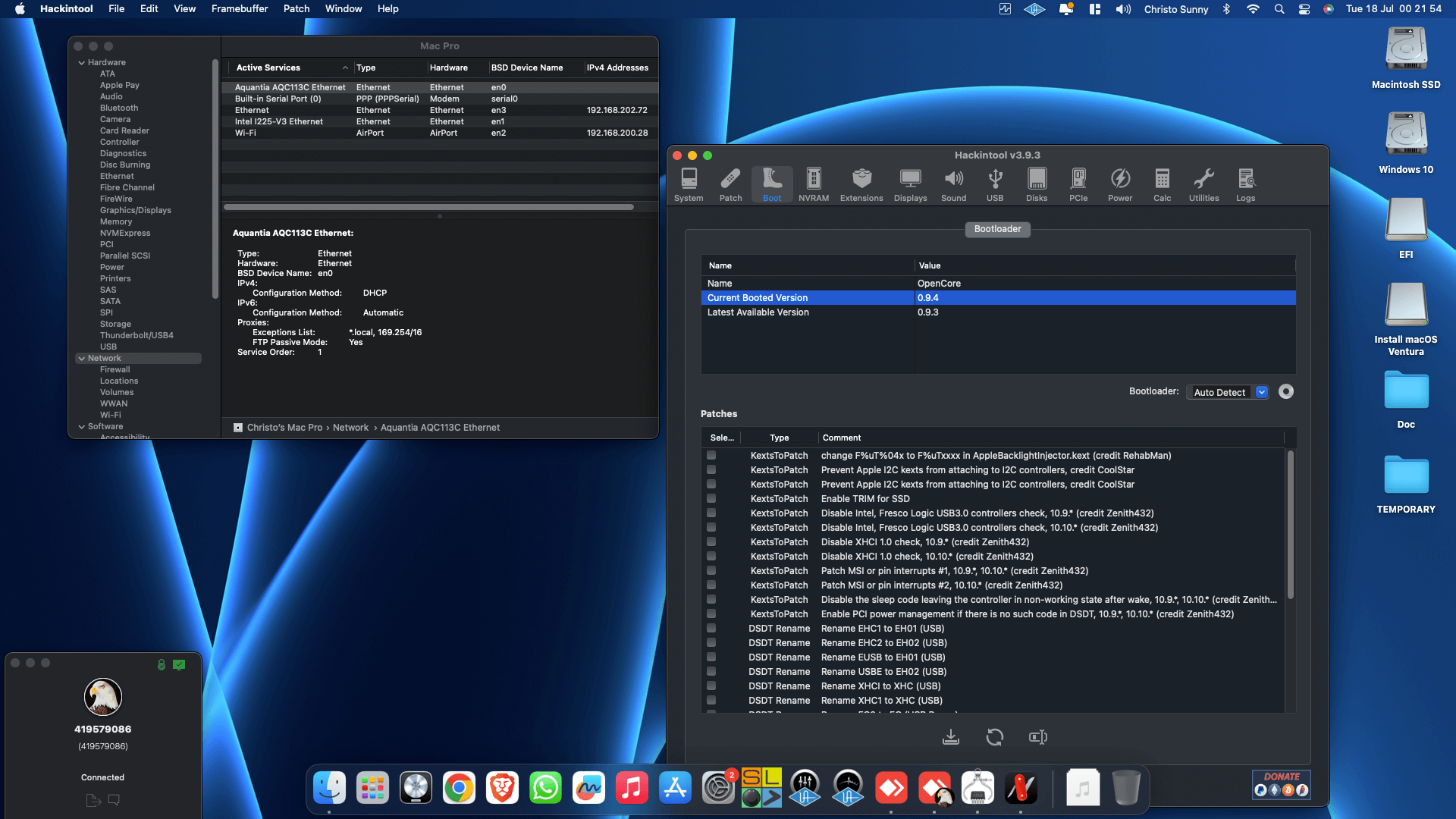Viewport: 1456px width, 819px height.
Task: Open the Help menu
Action: click(388, 9)
